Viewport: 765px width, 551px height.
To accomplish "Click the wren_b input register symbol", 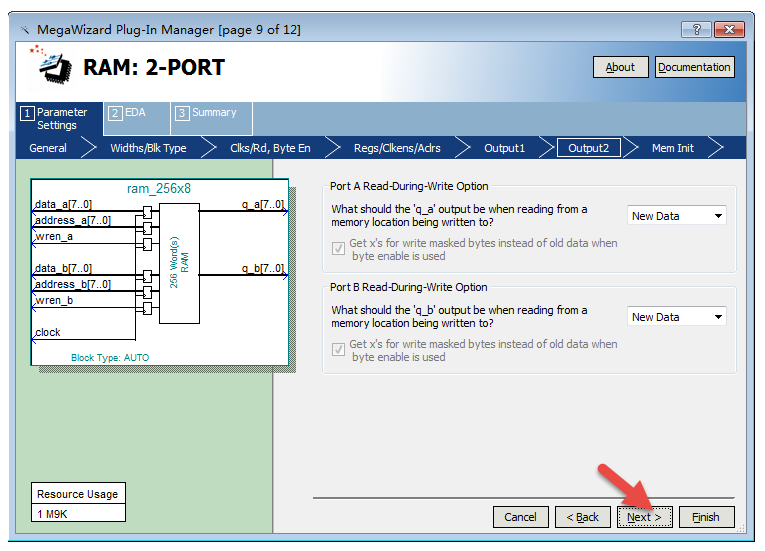I will [x=147, y=308].
